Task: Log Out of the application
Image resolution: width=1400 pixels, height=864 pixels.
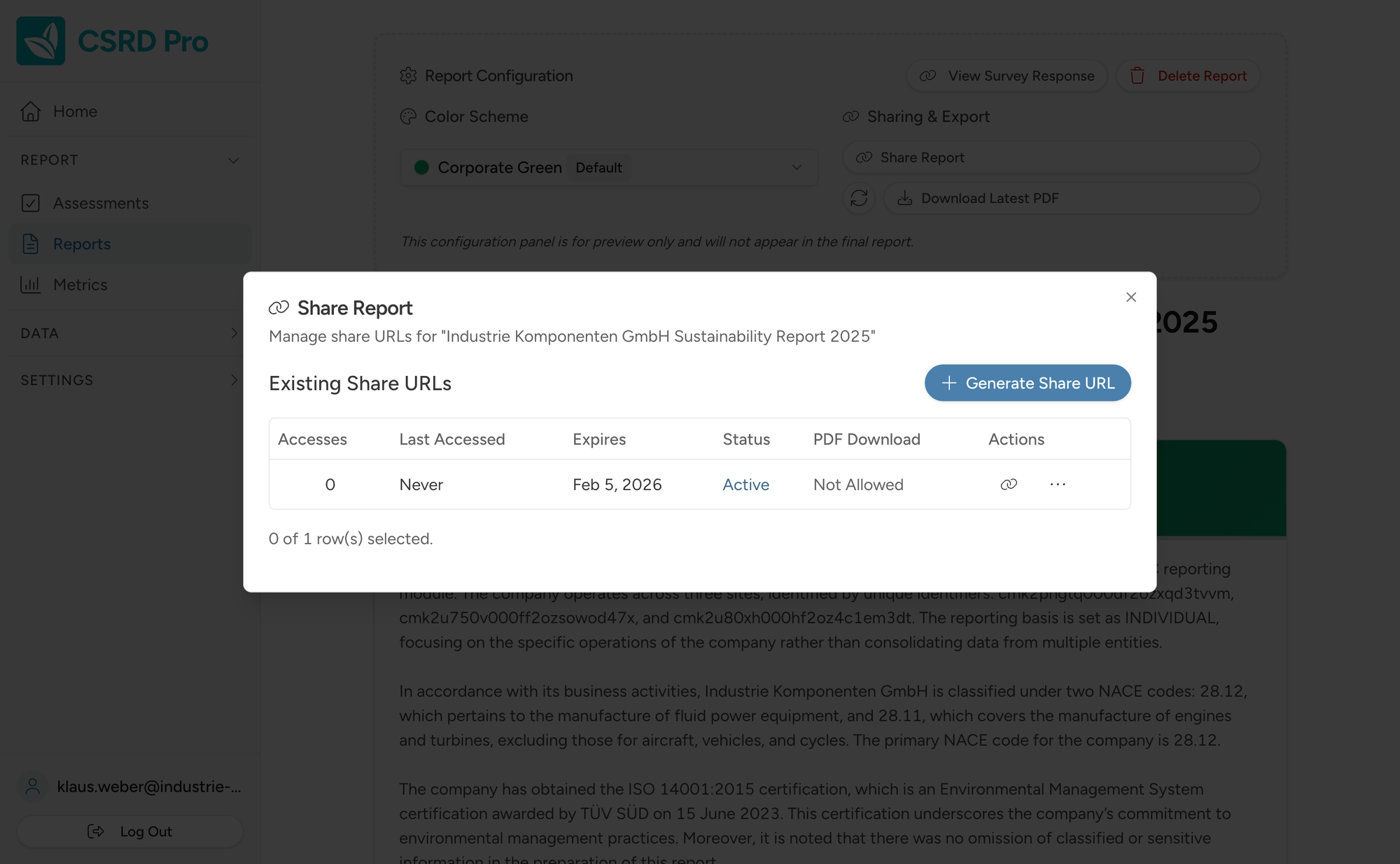Action: (129, 831)
